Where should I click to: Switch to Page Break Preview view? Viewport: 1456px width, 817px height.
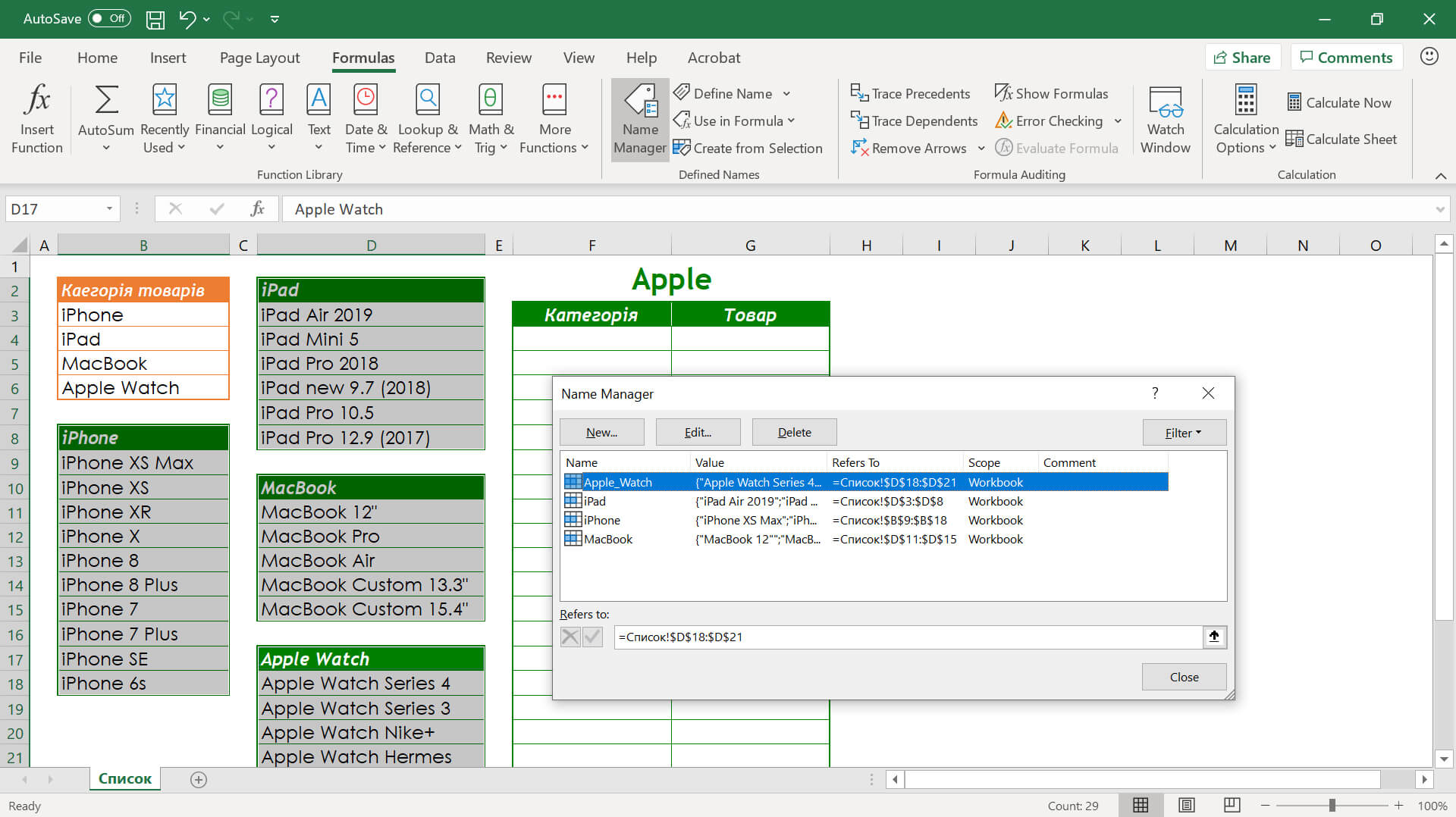[1232, 805]
